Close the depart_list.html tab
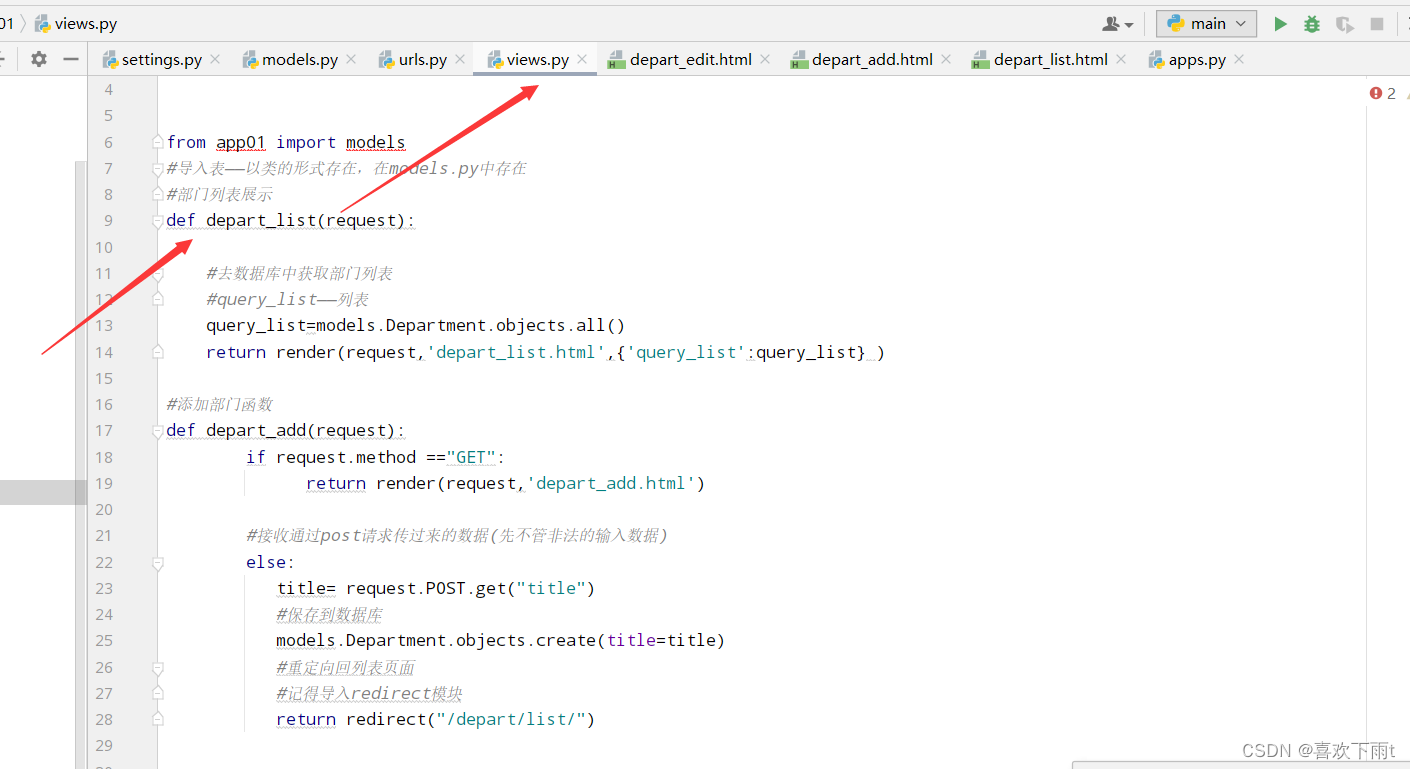The height and width of the screenshot is (769, 1410). pyautogui.click(x=1121, y=59)
